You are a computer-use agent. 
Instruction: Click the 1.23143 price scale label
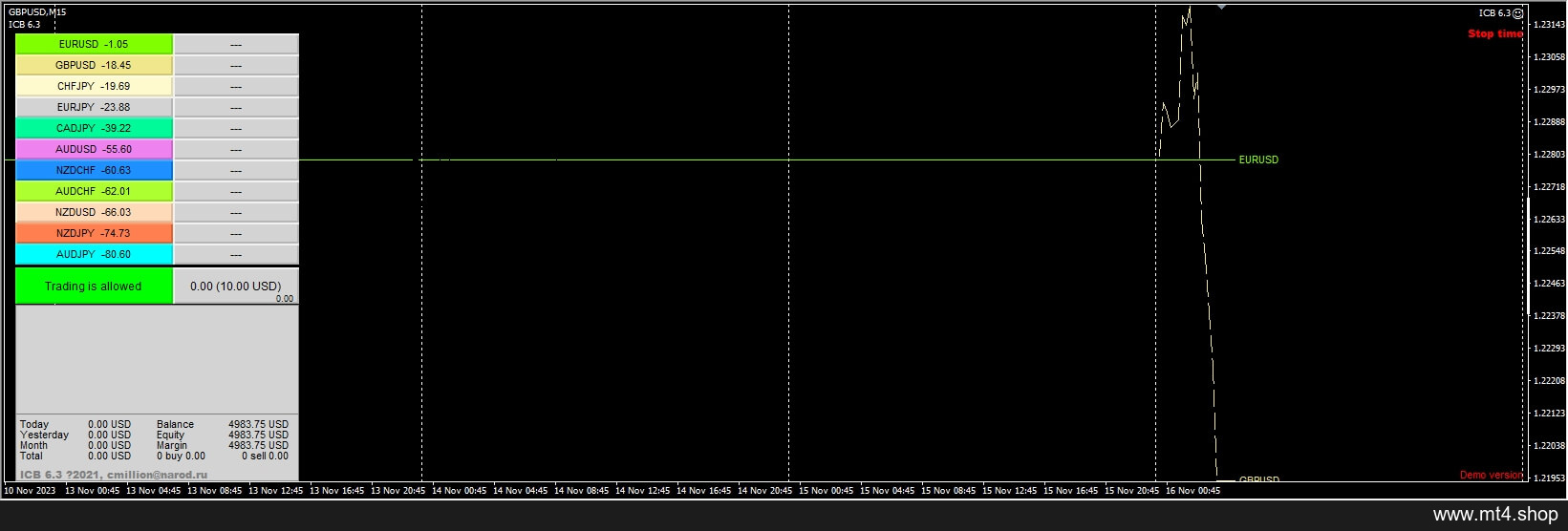pyautogui.click(x=1549, y=25)
